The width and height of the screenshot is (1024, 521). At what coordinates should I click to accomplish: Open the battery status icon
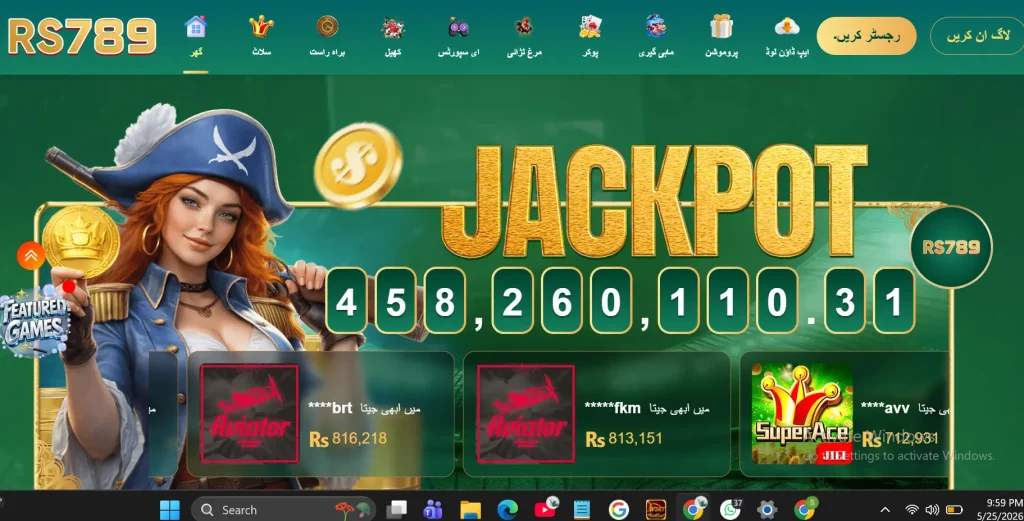(954, 509)
